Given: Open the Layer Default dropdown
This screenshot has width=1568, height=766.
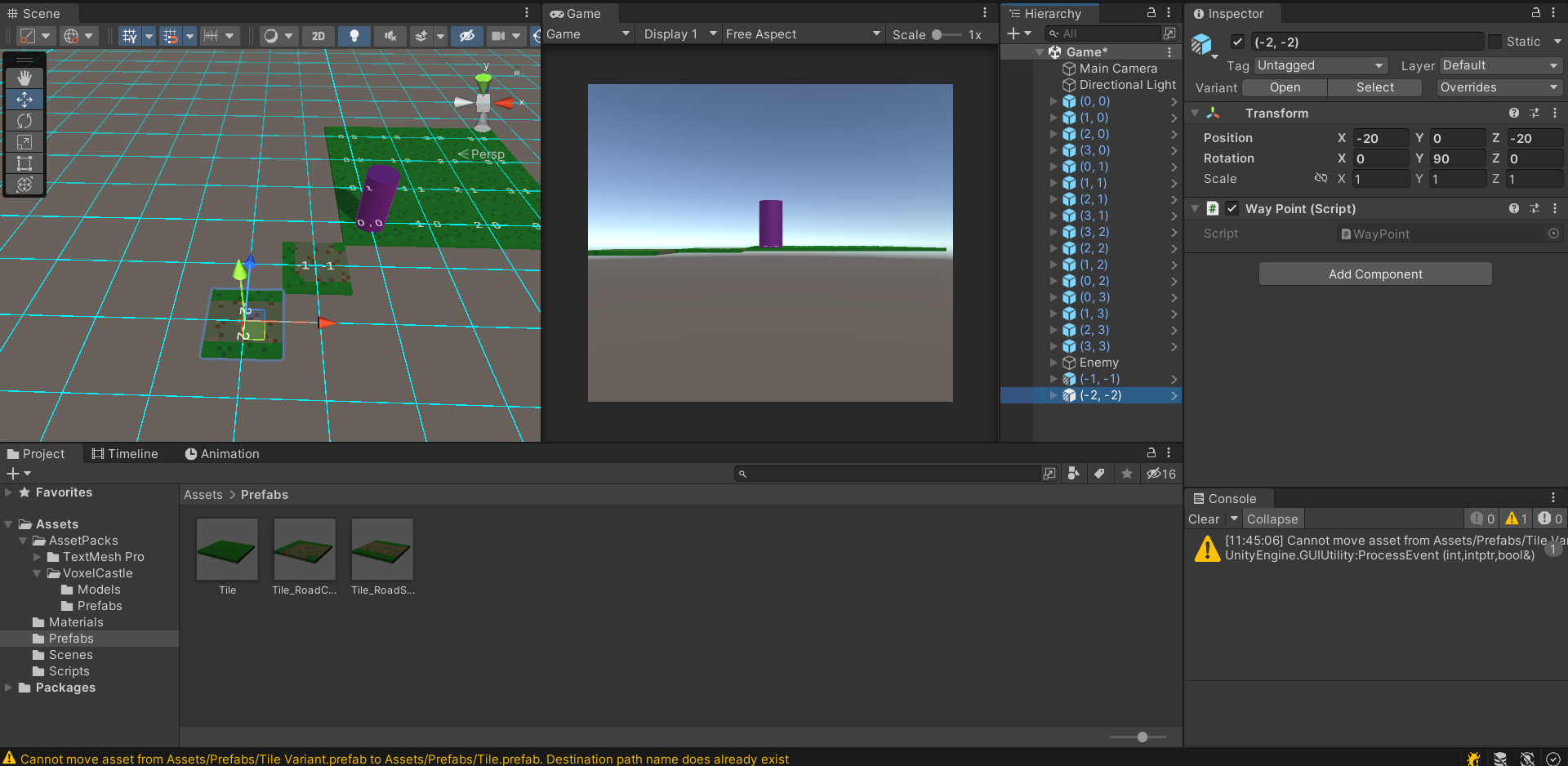Looking at the screenshot, I should point(1500,65).
